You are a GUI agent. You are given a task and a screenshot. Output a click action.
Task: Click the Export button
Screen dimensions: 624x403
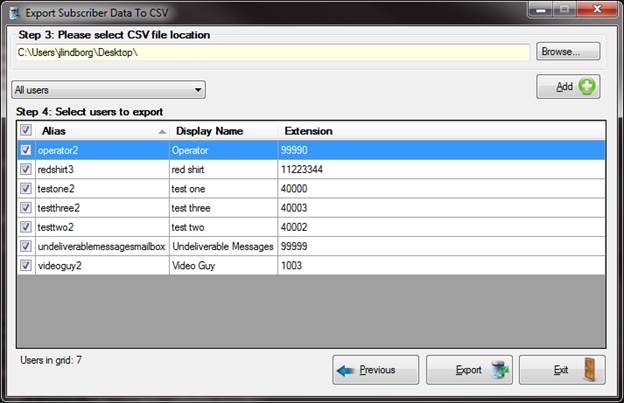(469, 370)
